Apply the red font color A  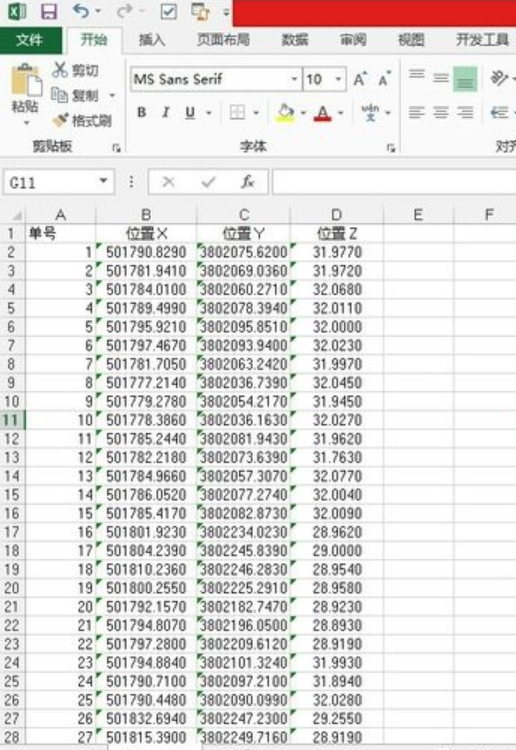[323, 113]
